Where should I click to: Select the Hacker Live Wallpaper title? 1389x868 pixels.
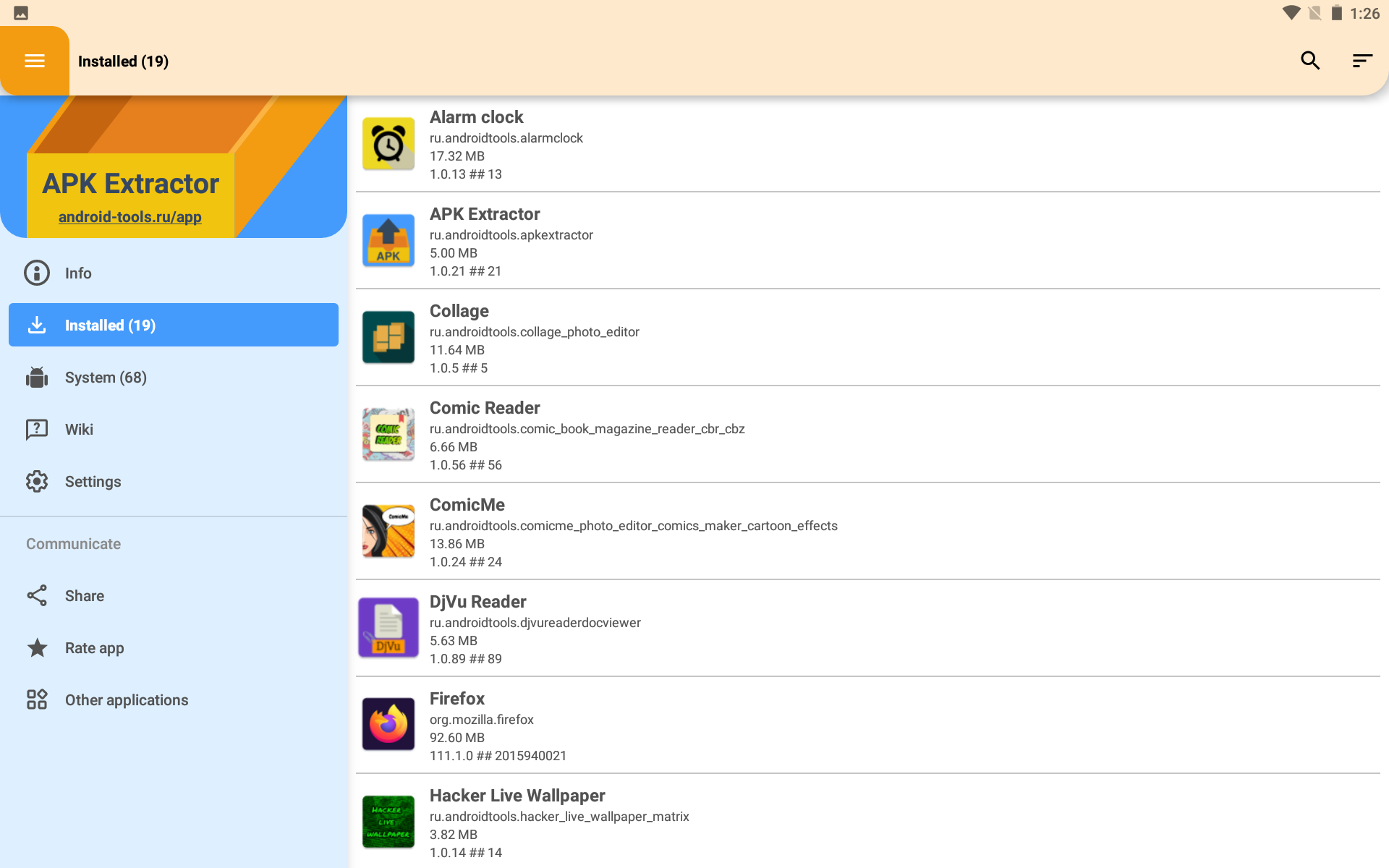pyautogui.click(x=517, y=796)
